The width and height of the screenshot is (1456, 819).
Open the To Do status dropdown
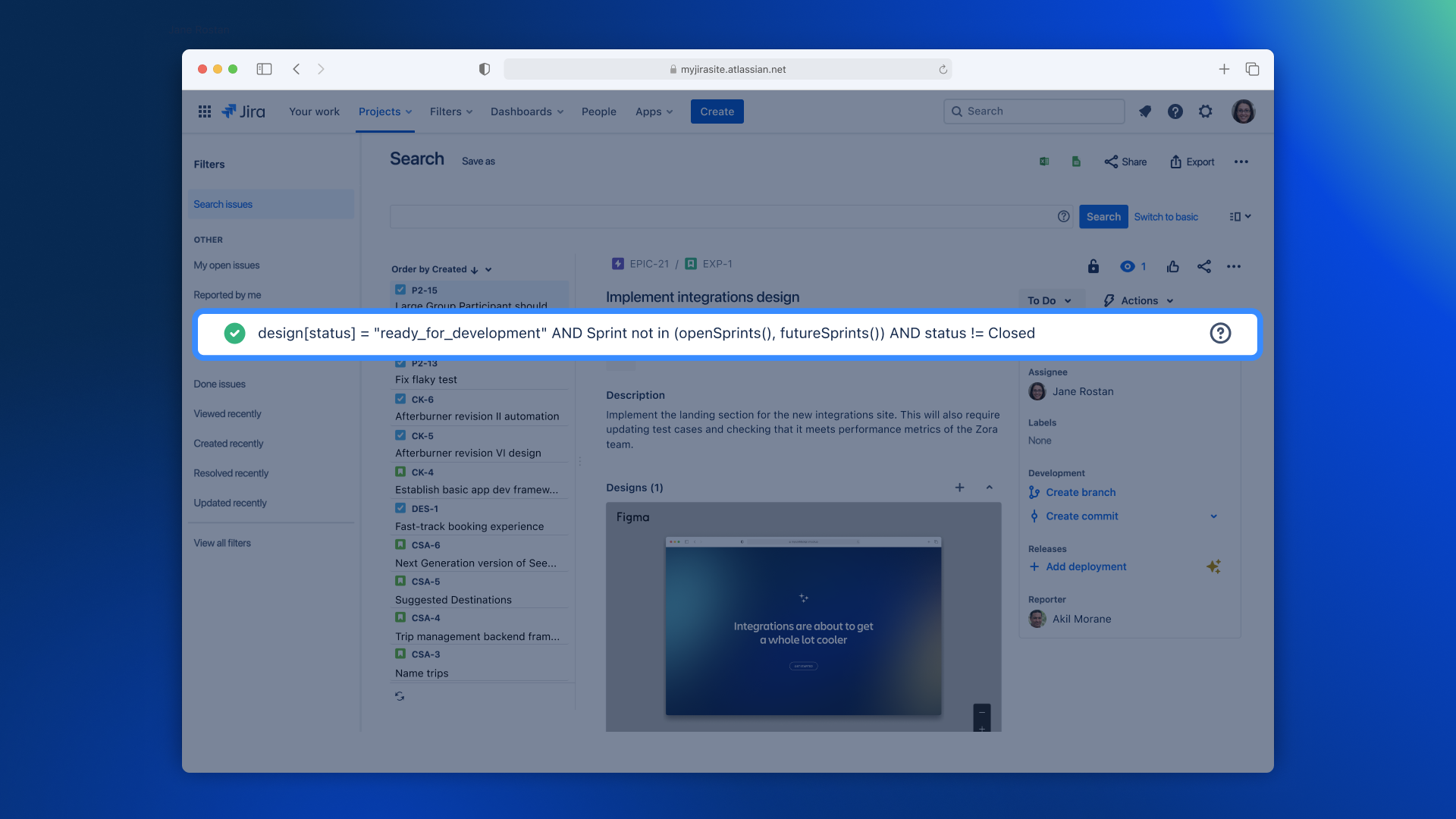(1050, 300)
